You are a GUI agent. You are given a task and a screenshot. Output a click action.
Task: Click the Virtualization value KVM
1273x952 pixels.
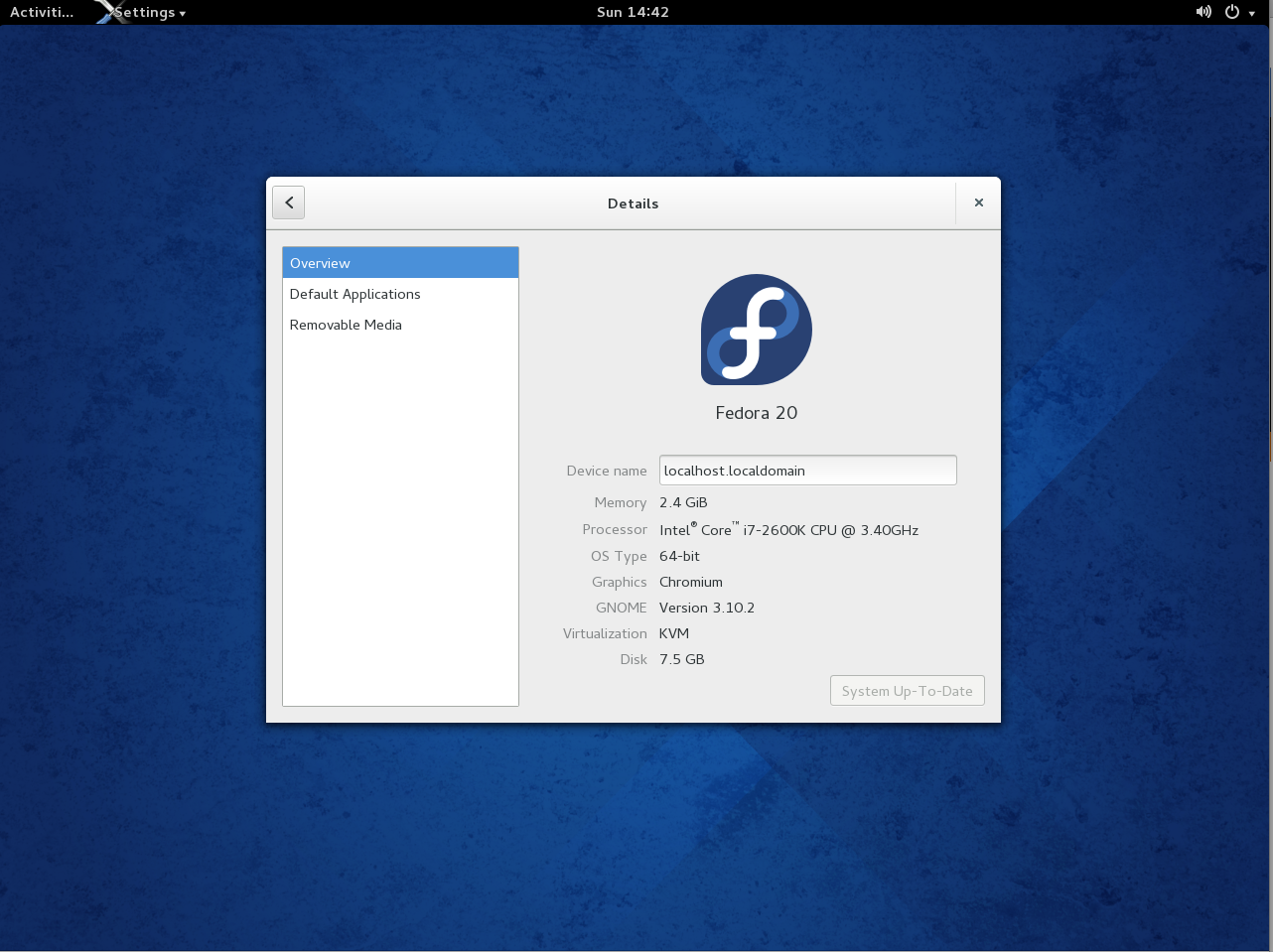click(x=674, y=633)
